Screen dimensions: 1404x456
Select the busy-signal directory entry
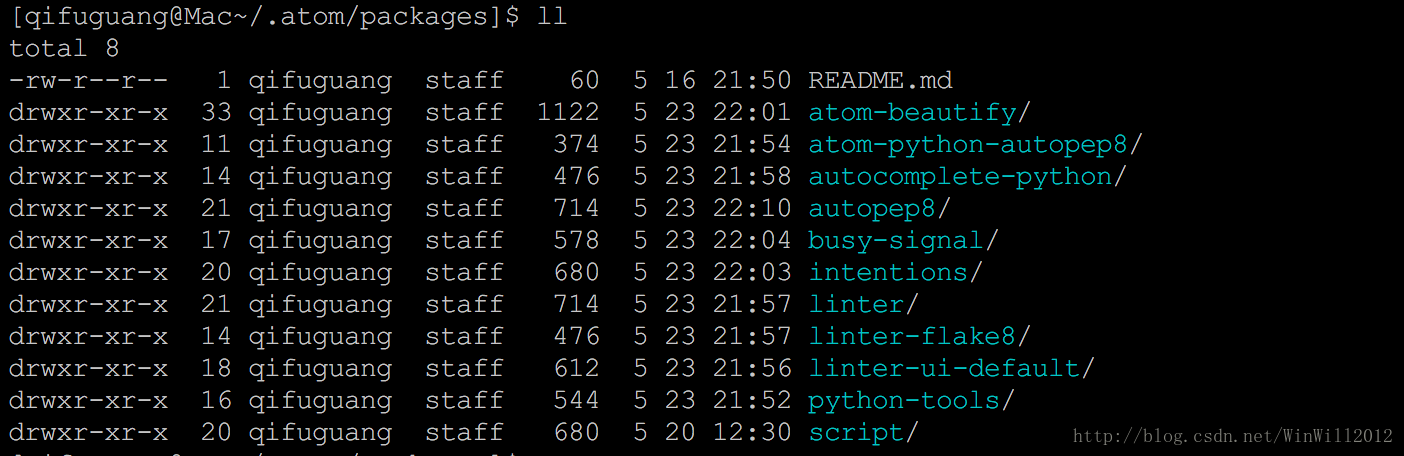pos(896,240)
